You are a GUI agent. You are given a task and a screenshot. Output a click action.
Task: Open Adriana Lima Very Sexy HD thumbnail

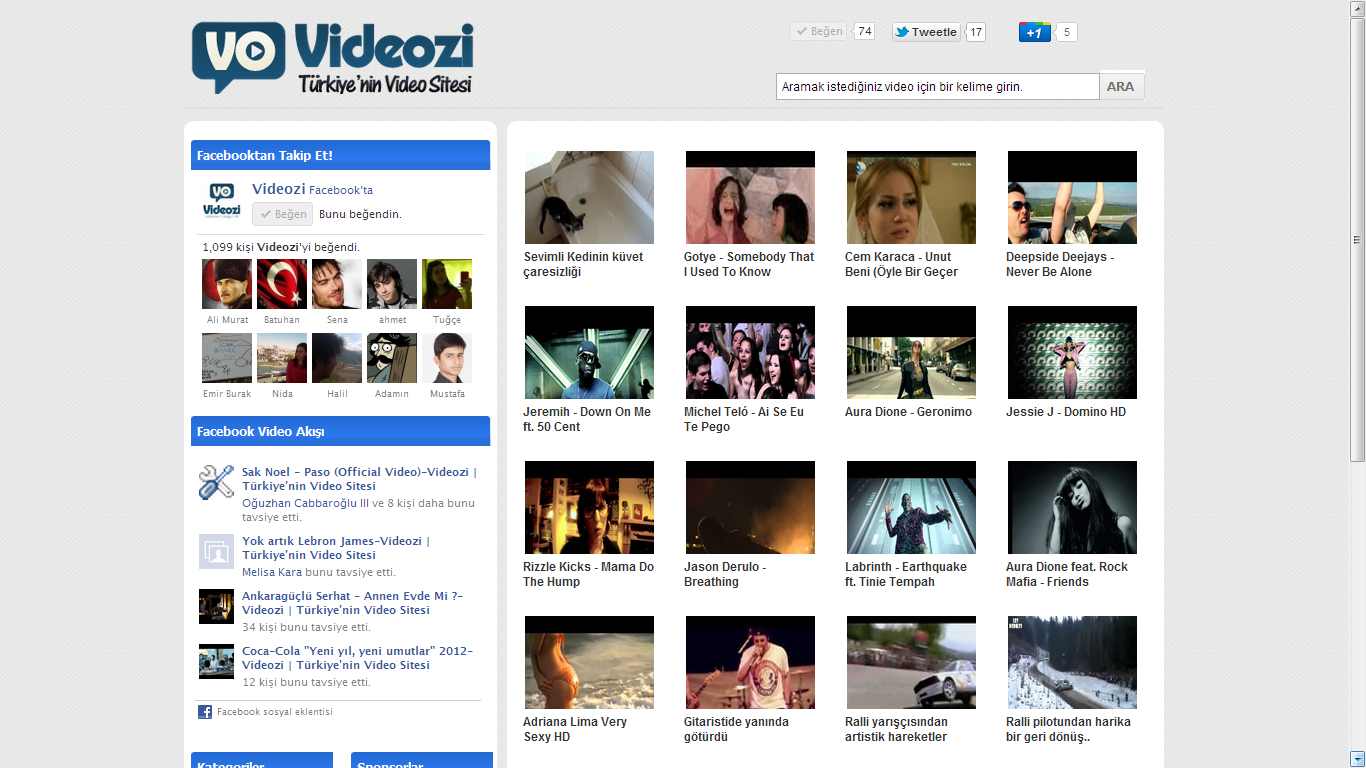click(x=589, y=662)
